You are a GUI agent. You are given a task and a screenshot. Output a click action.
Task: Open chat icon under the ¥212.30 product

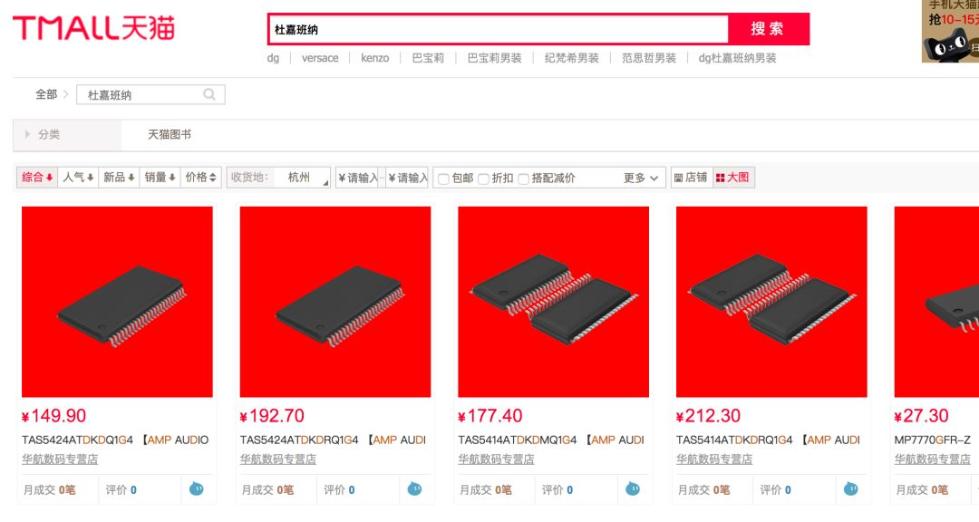tap(850, 489)
